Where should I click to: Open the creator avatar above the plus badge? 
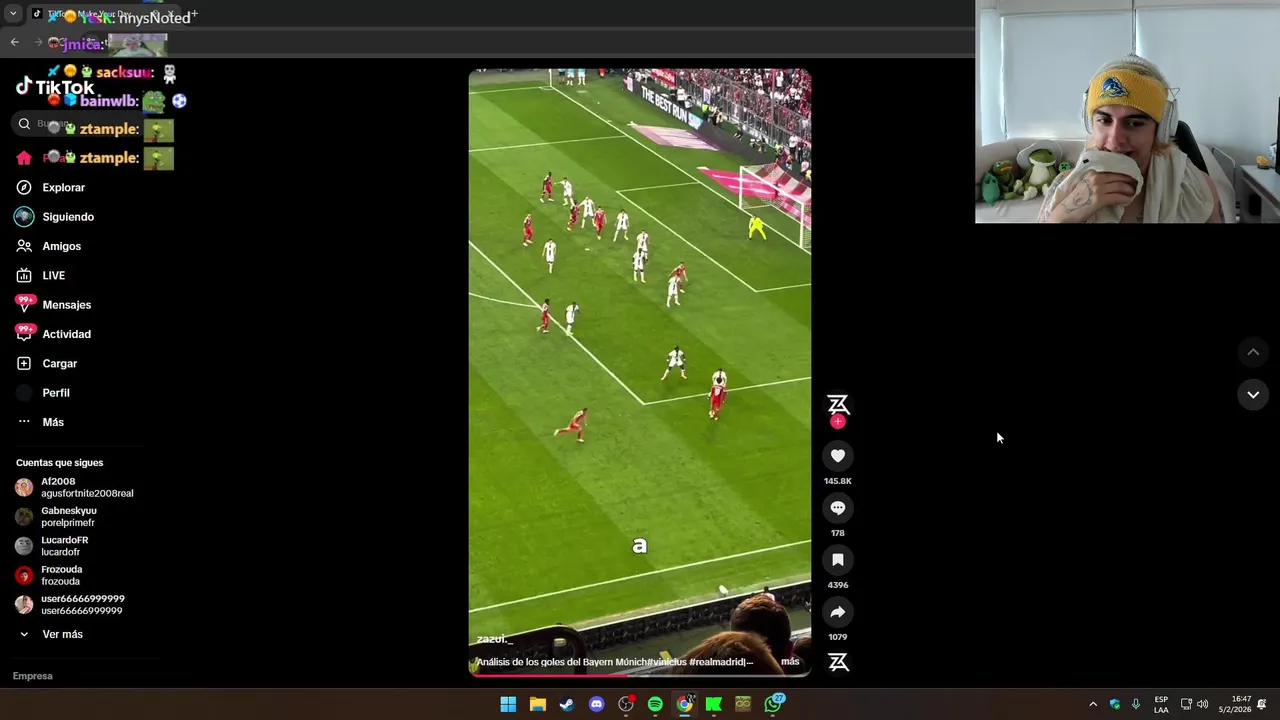pos(838,404)
